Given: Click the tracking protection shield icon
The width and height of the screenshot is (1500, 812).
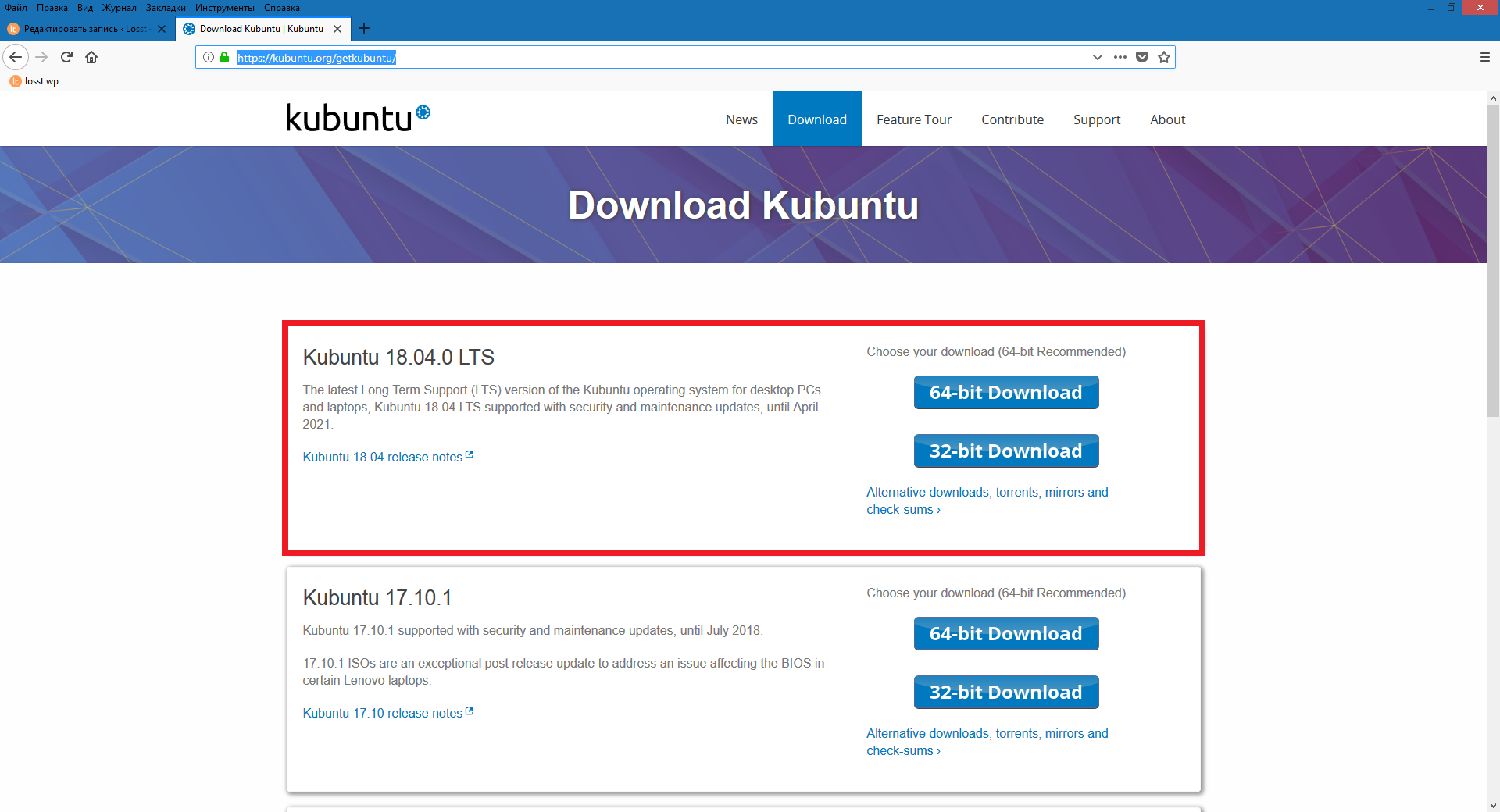Looking at the screenshot, I should pyautogui.click(x=1142, y=57).
